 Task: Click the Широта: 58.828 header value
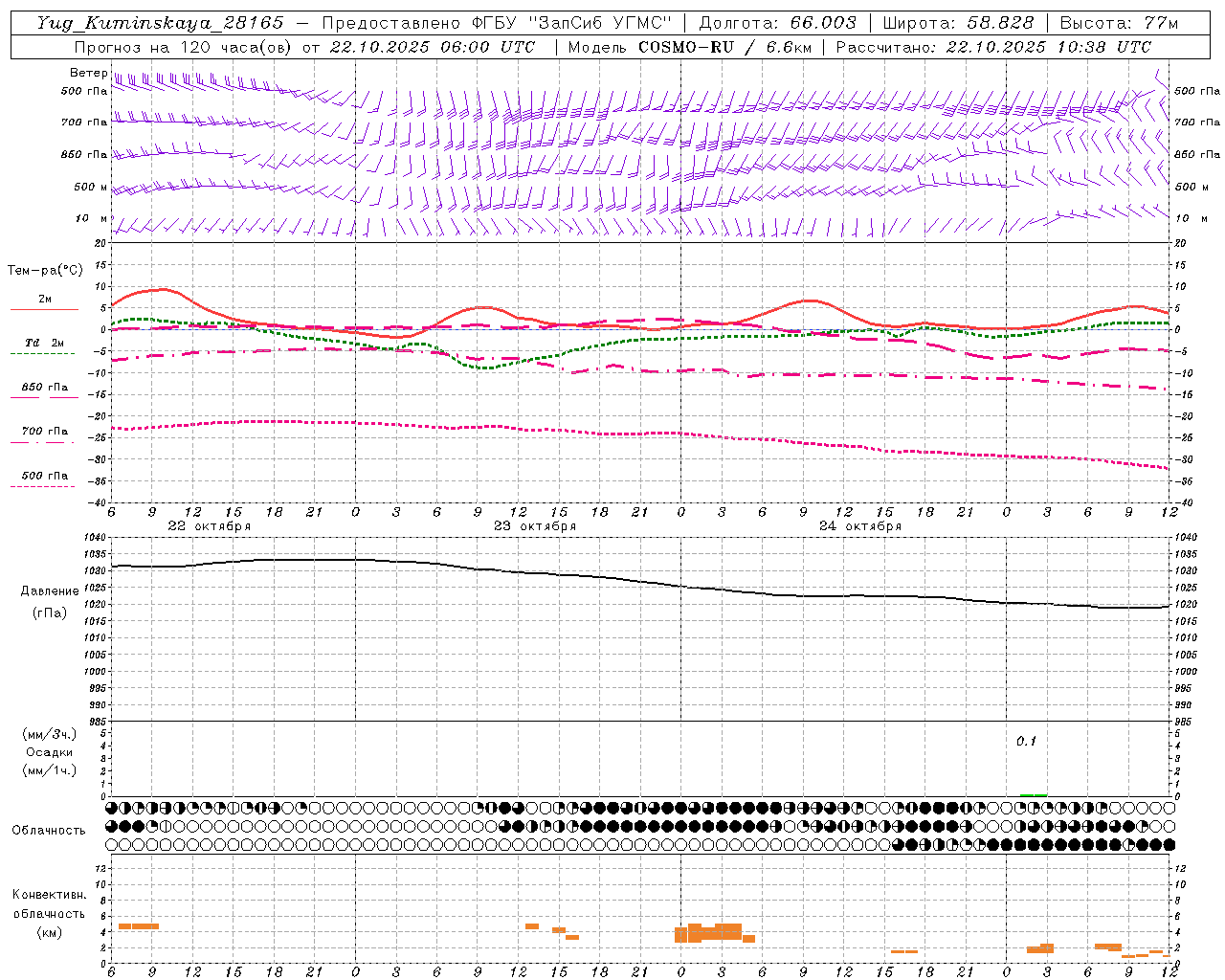(x=958, y=23)
